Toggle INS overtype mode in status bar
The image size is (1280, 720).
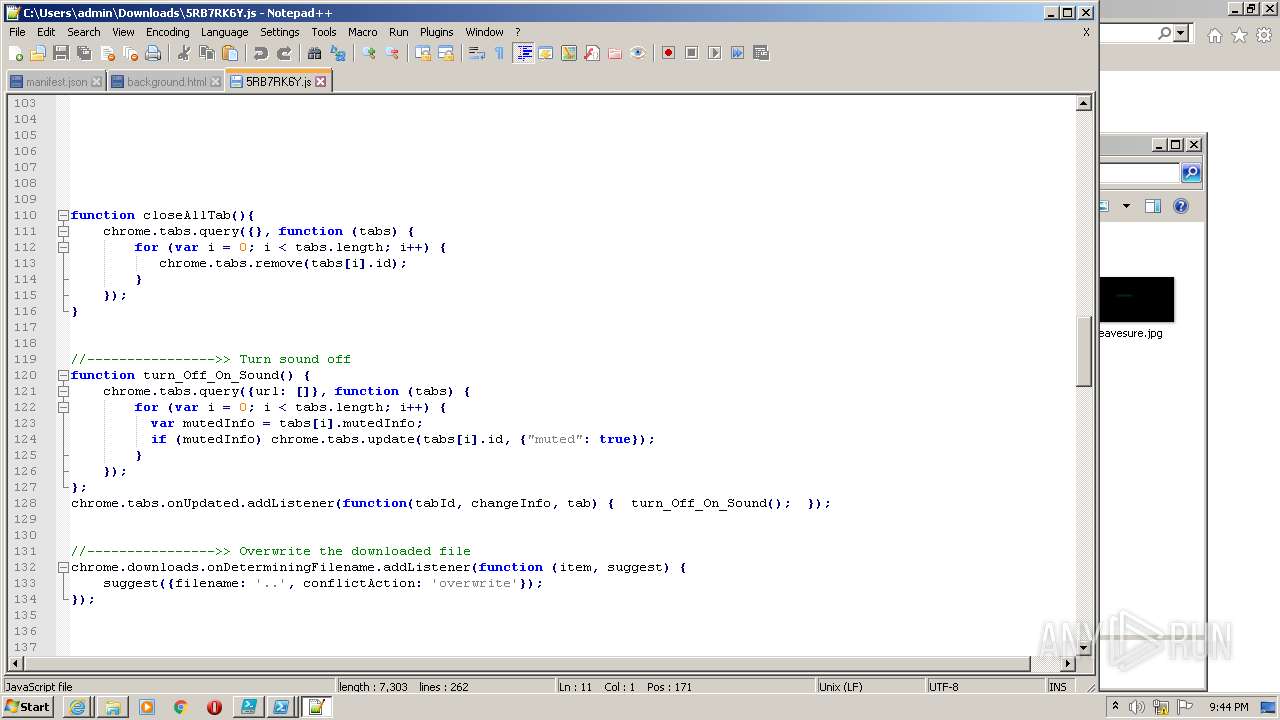point(1057,687)
